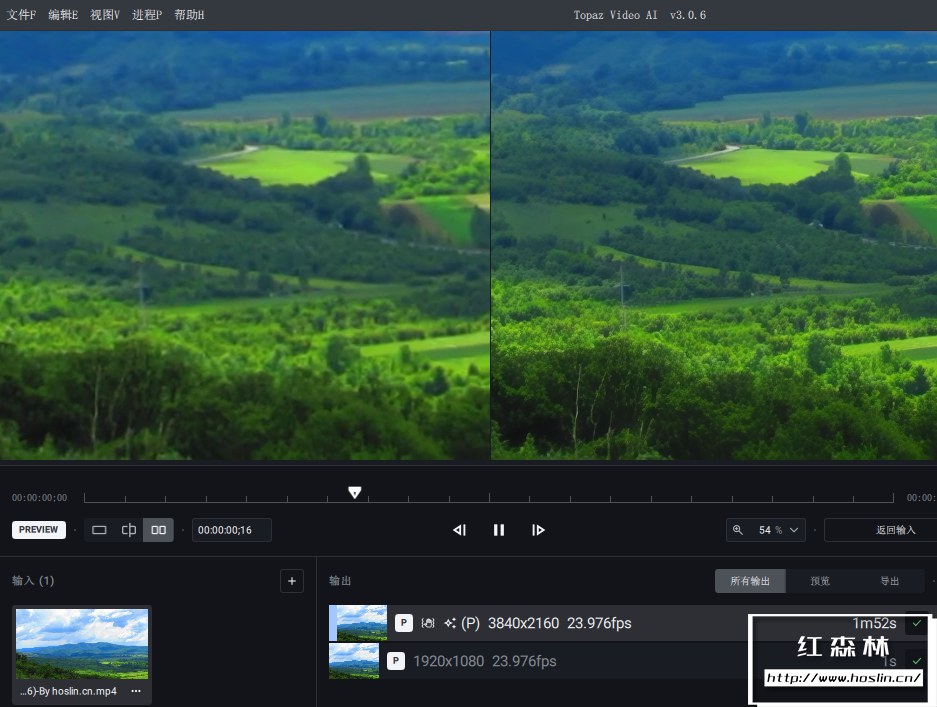
Task: Click the zoom magnifier icon
Action: [736, 530]
